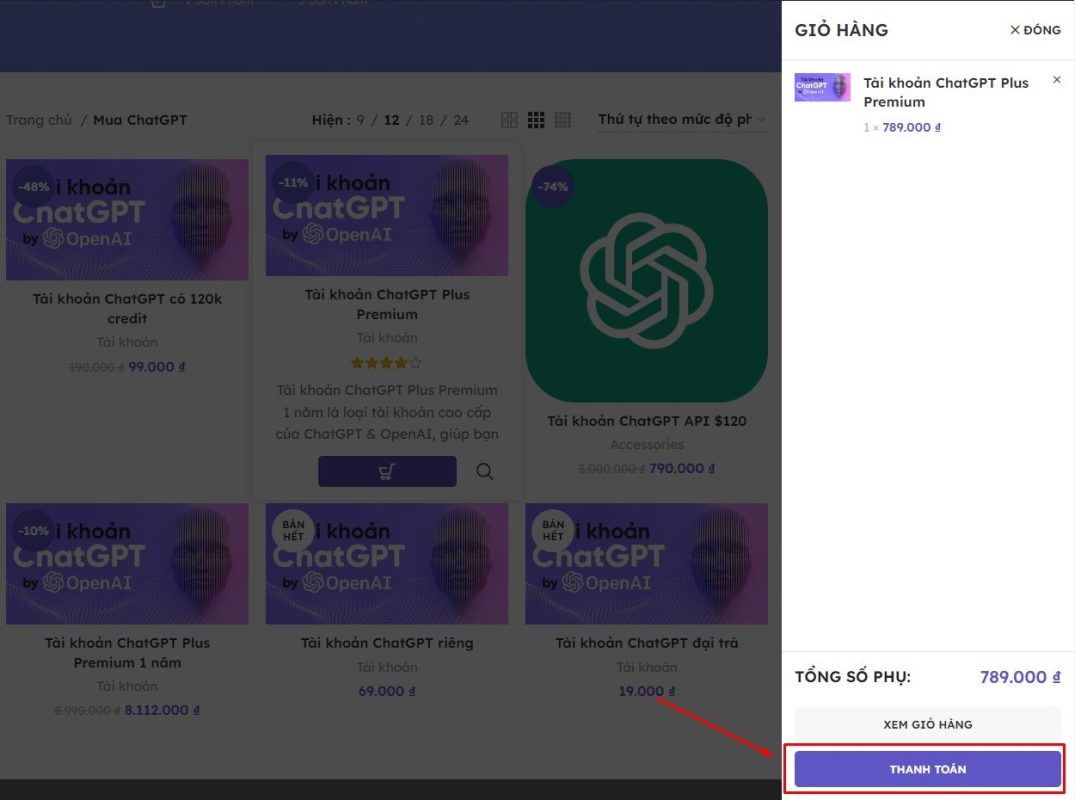
Task: Click the cart item price 1 × 789.000 ₫
Action: click(x=902, y=128)
